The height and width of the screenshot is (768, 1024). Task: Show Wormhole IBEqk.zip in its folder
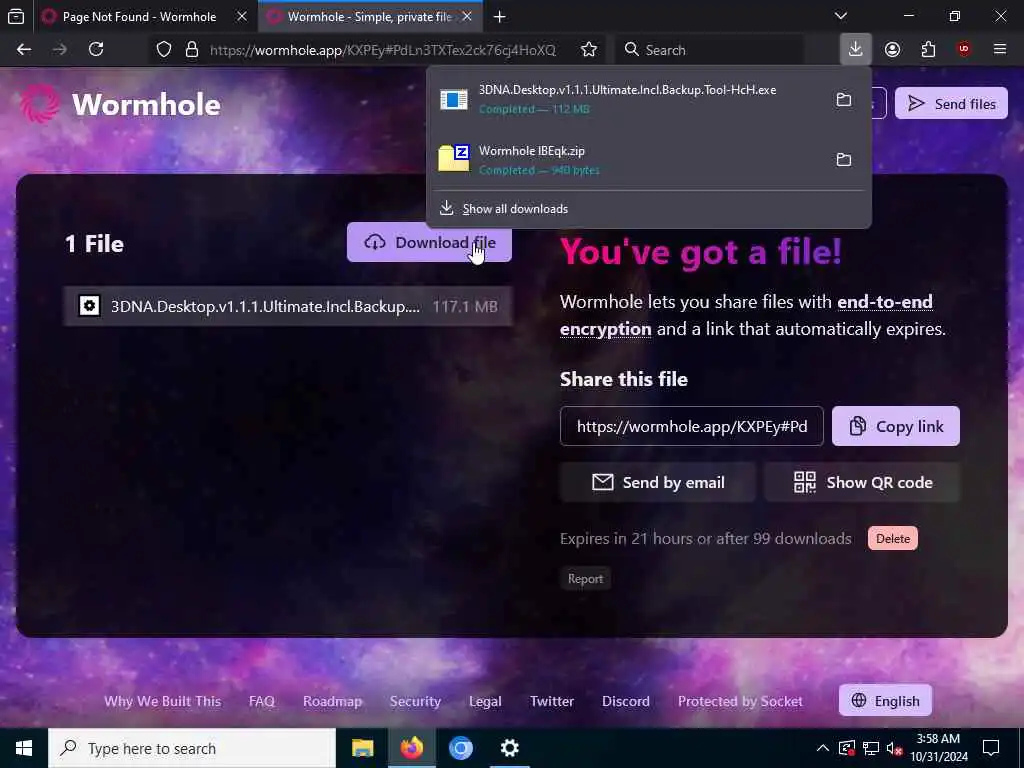(844, 159)
